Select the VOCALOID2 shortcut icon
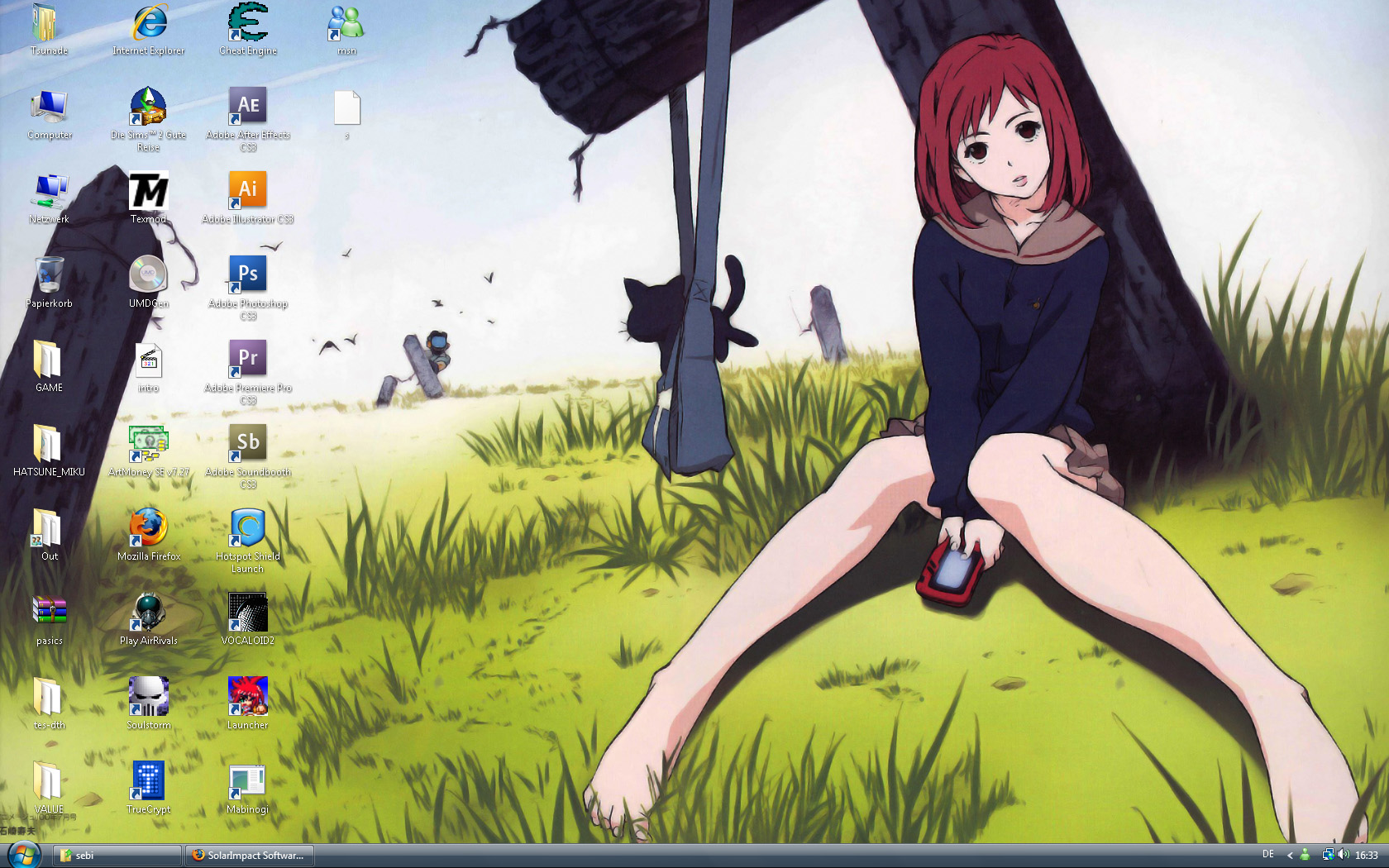The width and height of the screenshot is (1389, 868). tap(248, 613)
